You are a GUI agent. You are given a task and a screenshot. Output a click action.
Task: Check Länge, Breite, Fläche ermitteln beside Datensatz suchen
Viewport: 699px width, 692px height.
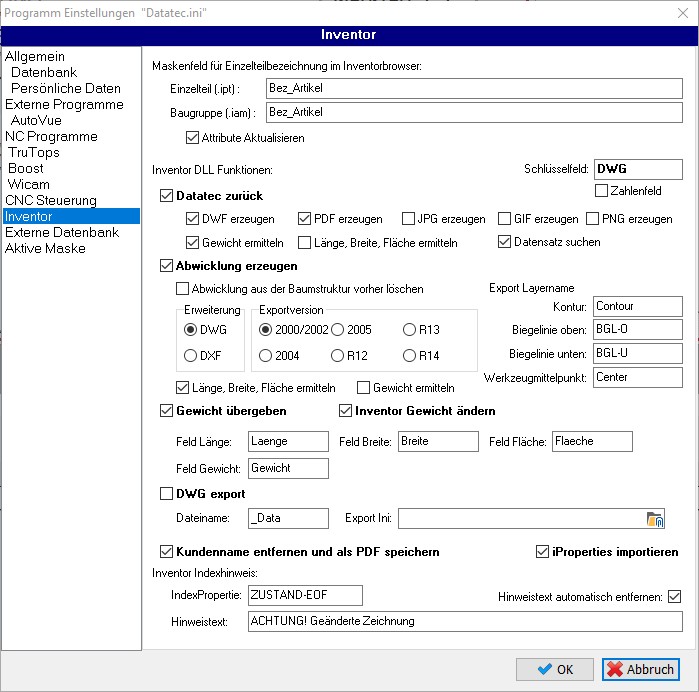click(x=304, y=243)
